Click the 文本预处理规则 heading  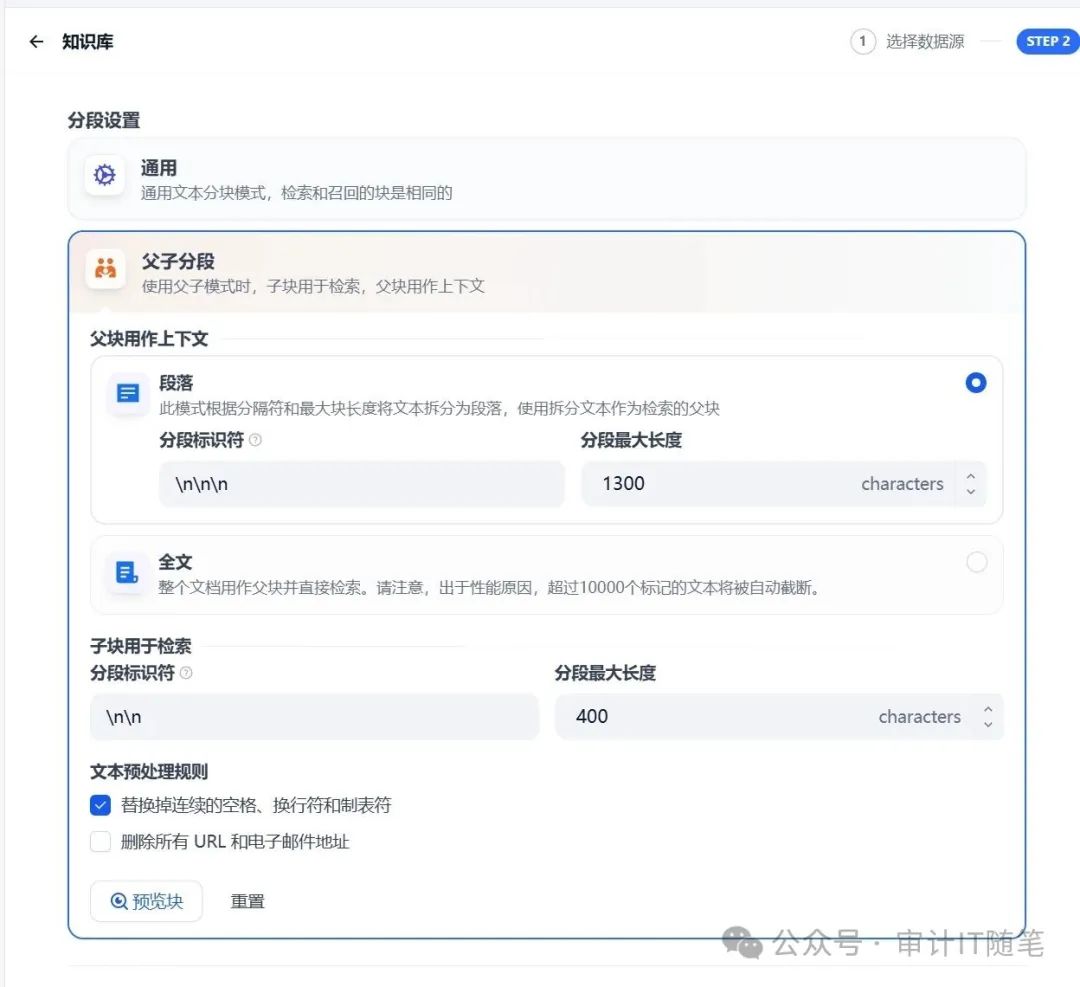point(149,771)
